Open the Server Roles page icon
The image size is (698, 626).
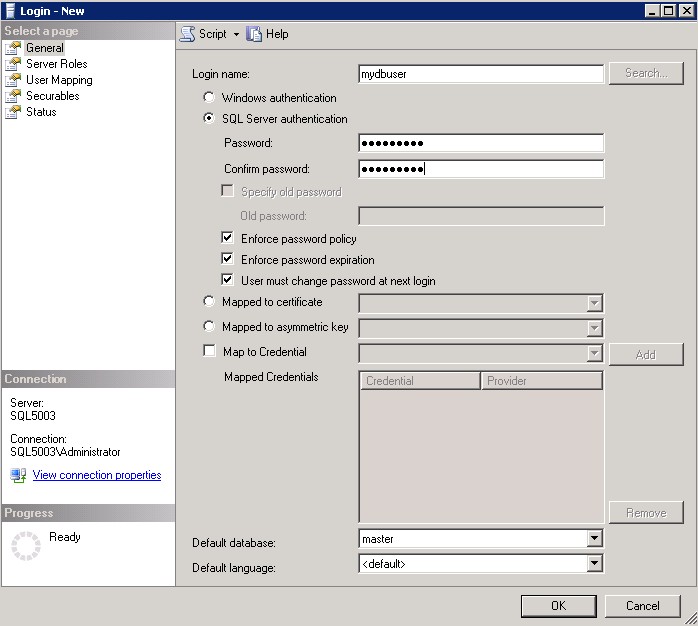point(13,64)
